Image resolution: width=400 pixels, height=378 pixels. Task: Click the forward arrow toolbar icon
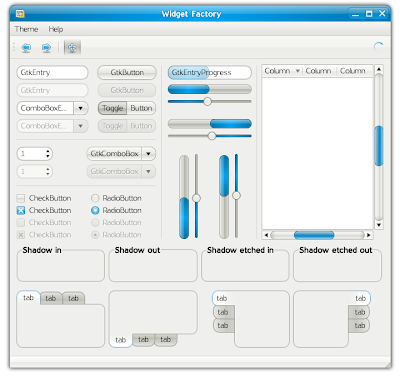[x=46, y=48]
